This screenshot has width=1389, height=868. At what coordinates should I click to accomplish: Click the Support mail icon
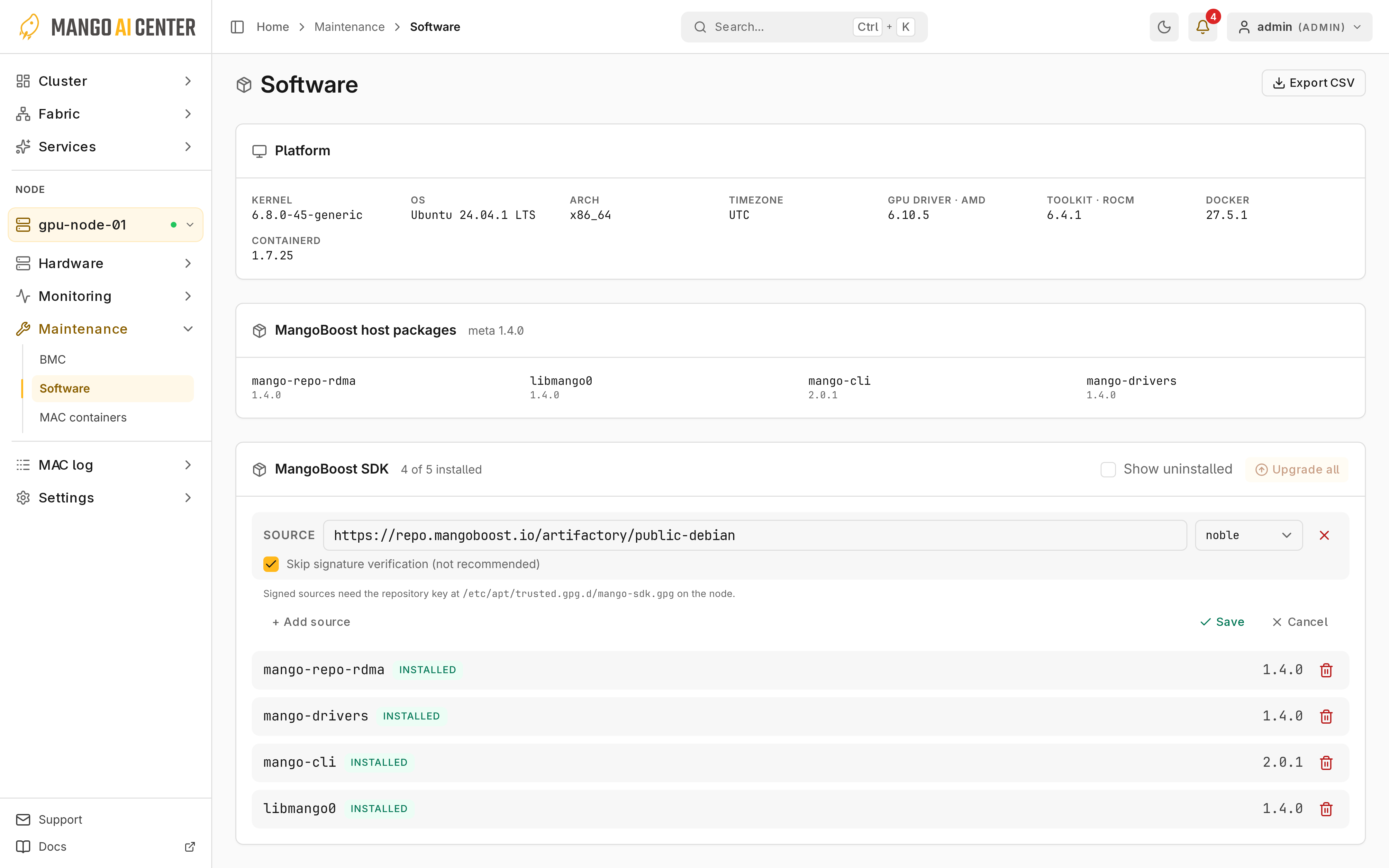[23, 819]
